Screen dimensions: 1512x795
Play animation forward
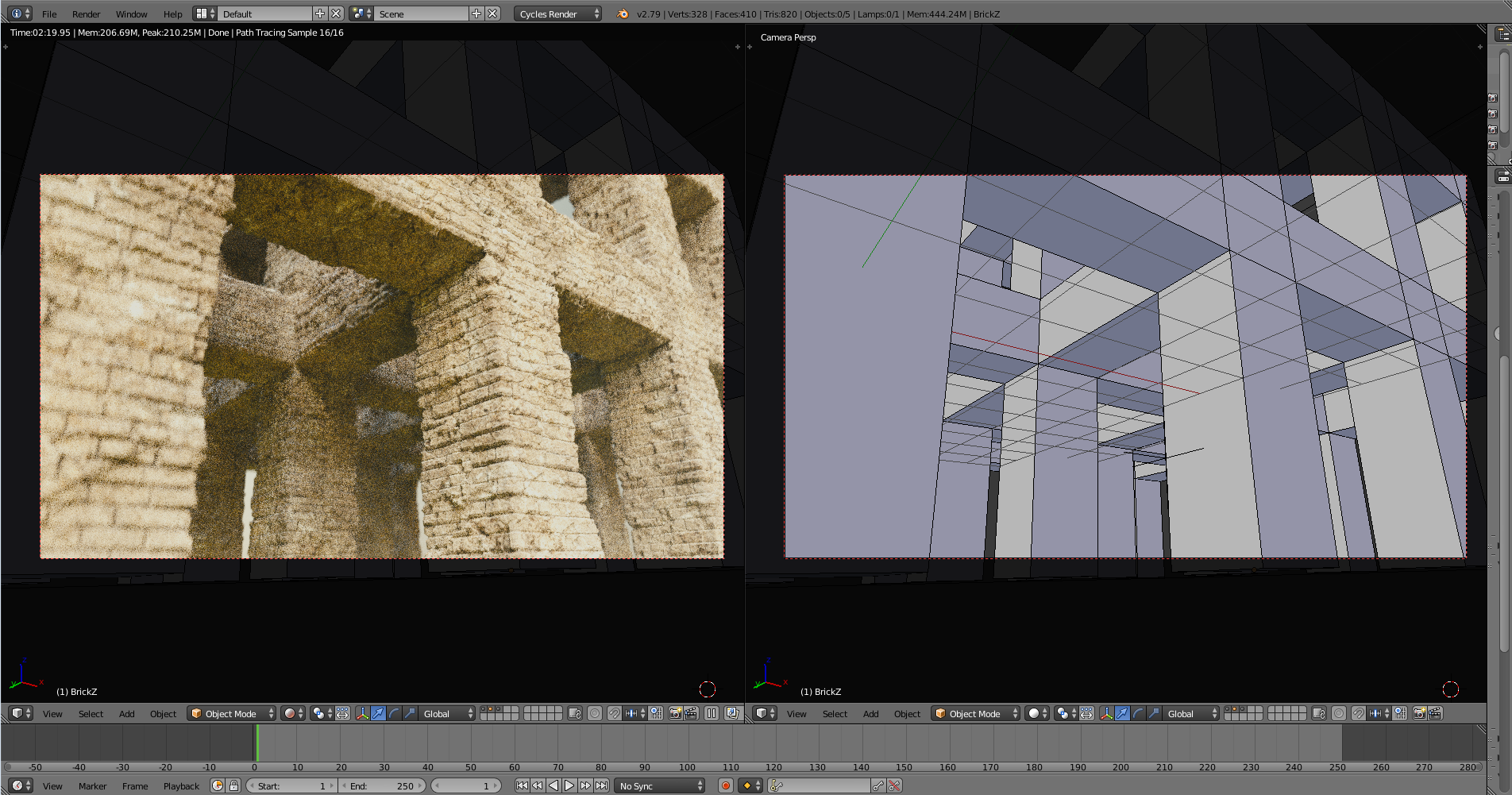569,785
